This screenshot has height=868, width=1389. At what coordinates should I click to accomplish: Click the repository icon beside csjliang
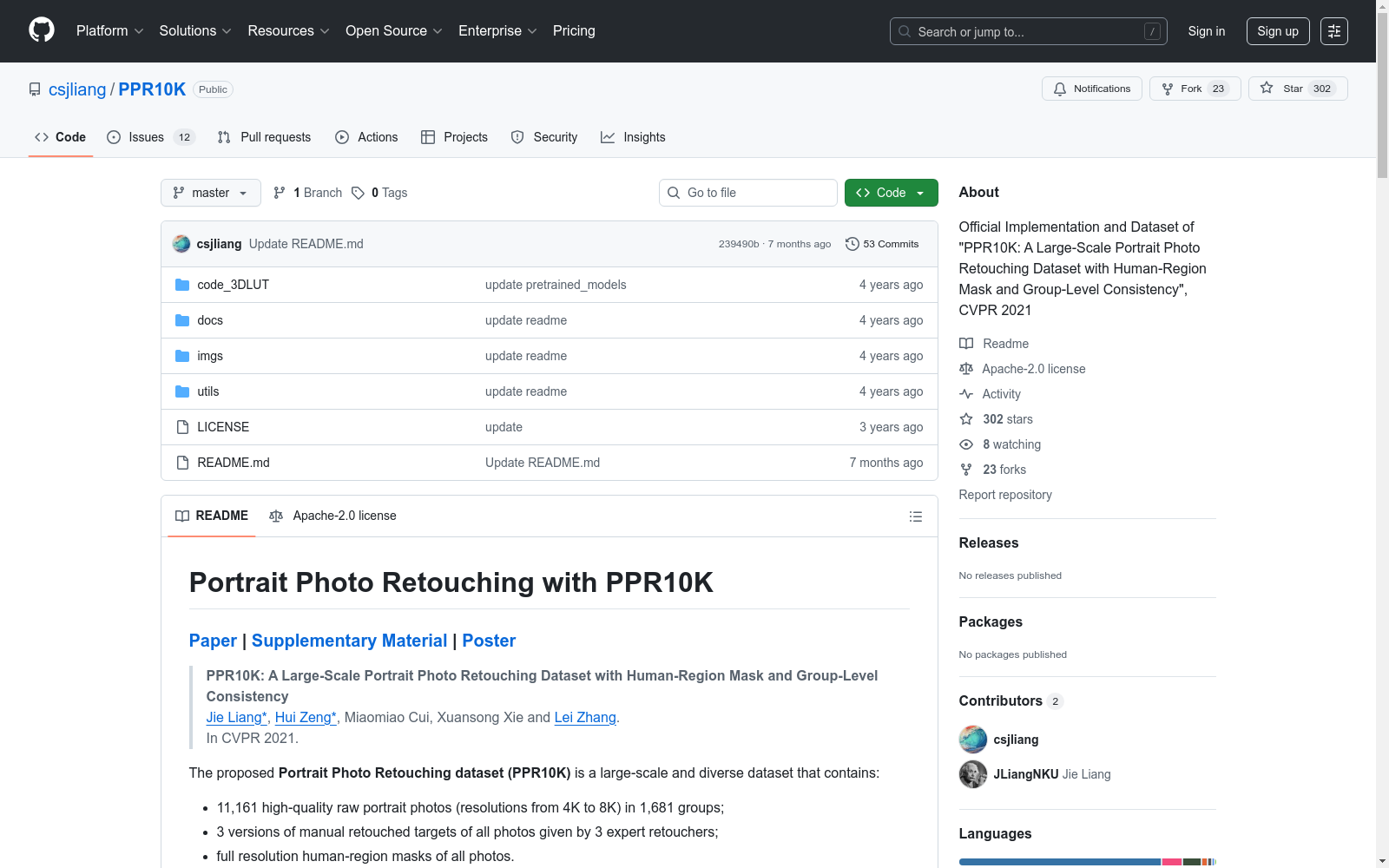click(35, 89)
